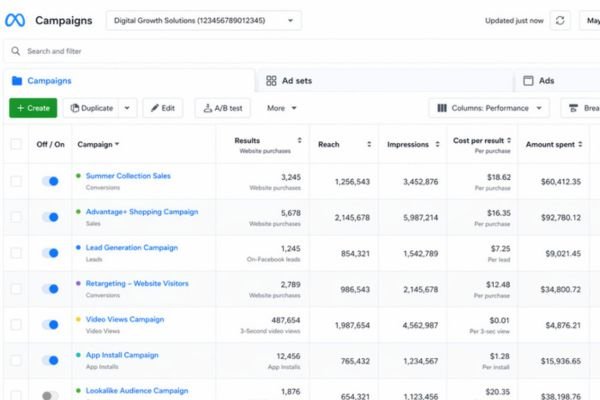
Task: Click the A/B test button
Action: tap(223, 108)
